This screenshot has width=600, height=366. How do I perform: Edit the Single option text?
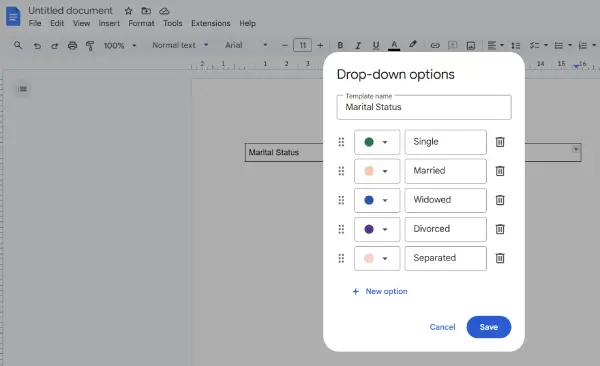tap(446, 142)
